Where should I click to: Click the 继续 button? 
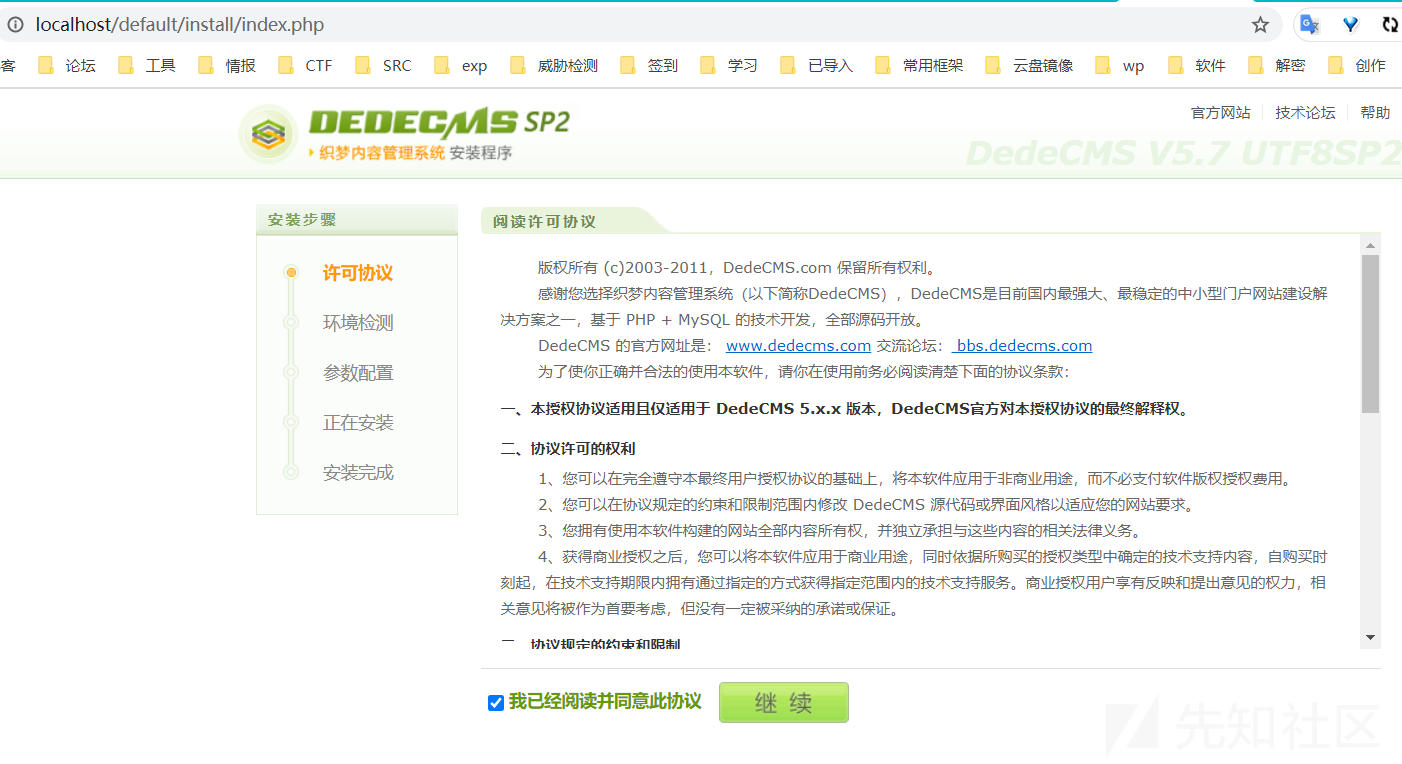tap(784, 702)
